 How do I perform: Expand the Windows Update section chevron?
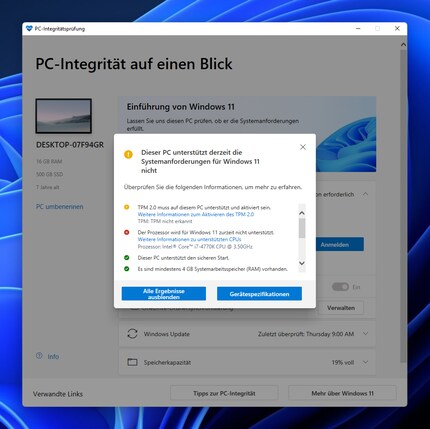[366, 333]
